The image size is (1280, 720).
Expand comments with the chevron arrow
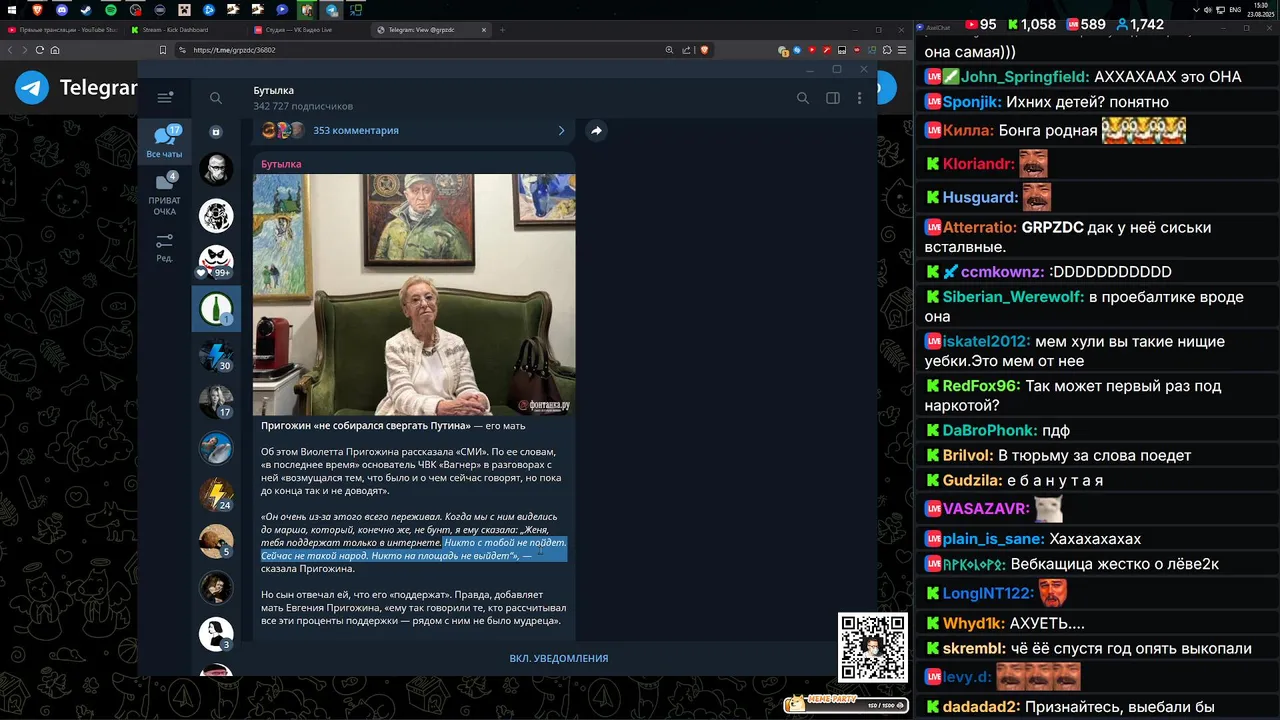click(561, 130)
